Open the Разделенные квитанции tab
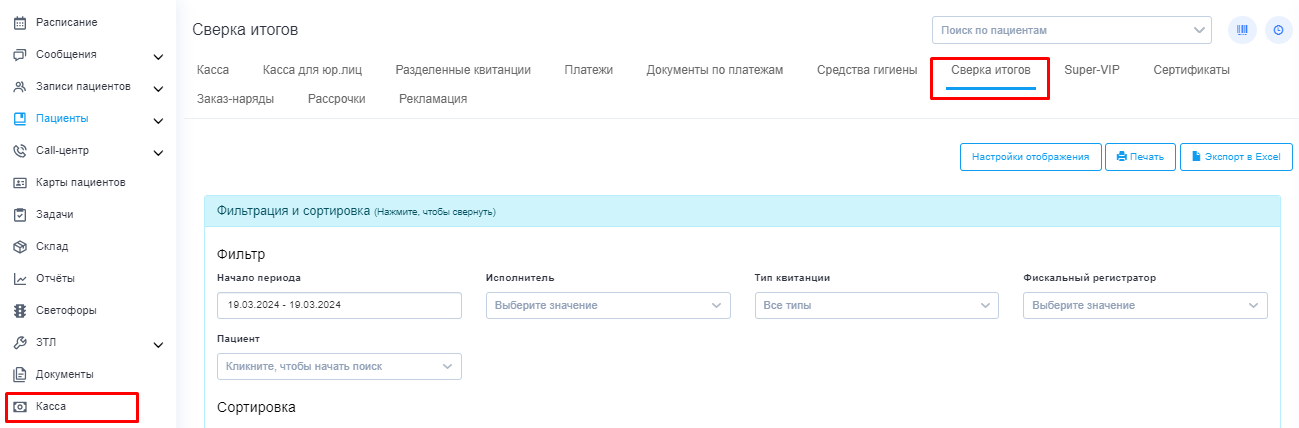This screenshot has height=428, width=1299. (463, 70)
